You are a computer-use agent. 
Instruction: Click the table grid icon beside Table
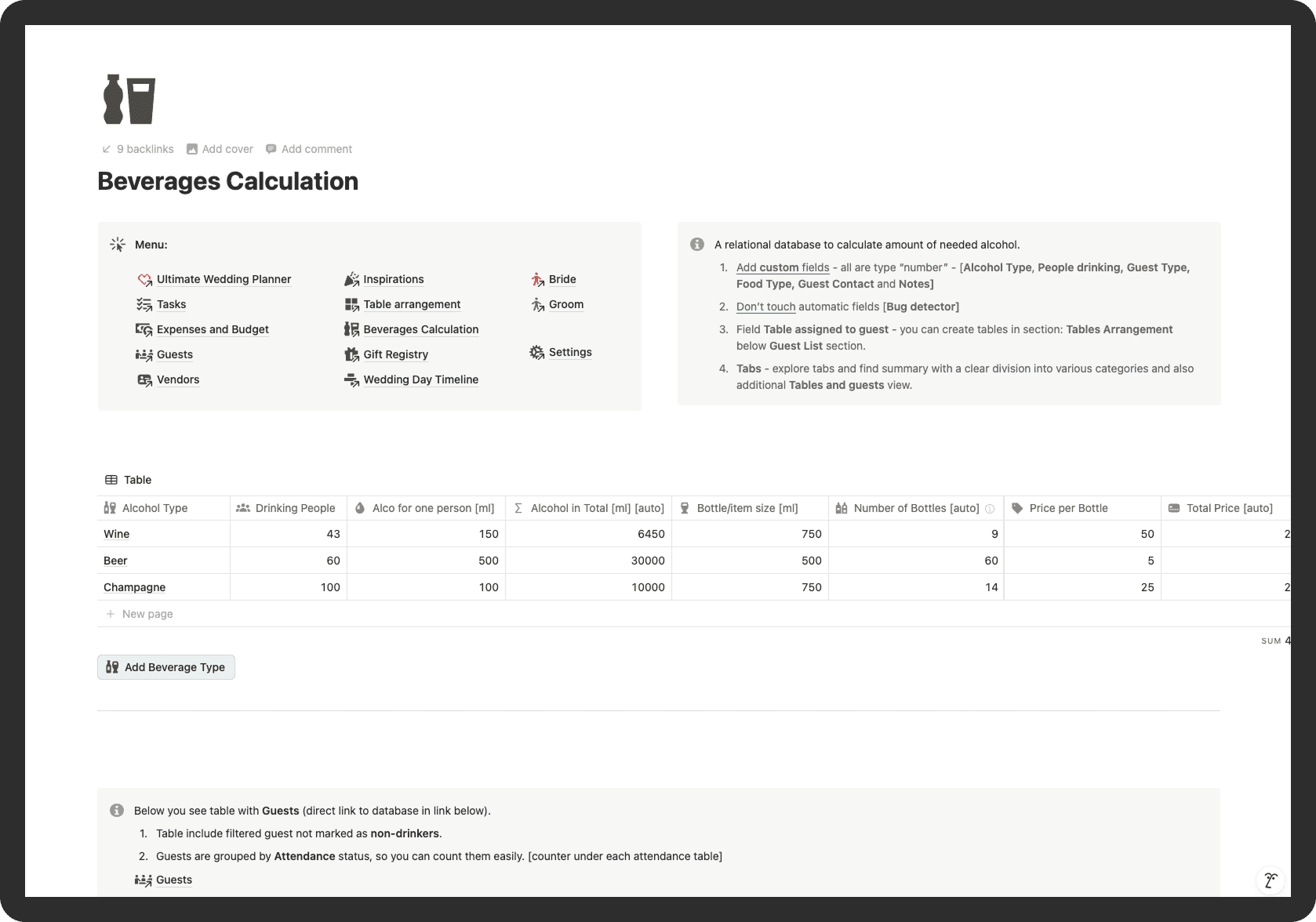coord(110,479)
